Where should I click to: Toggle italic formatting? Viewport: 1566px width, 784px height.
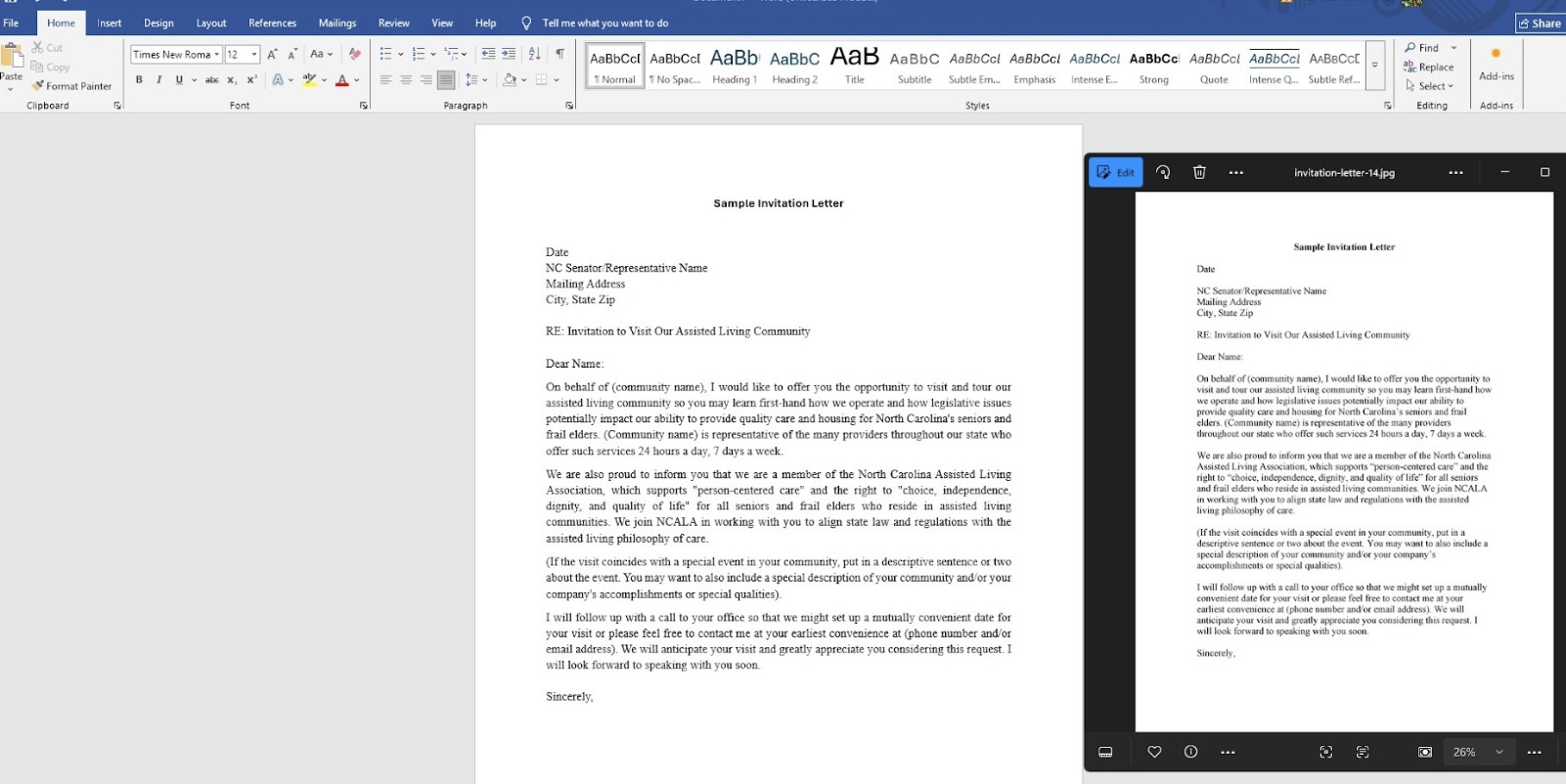coord(158,80)
